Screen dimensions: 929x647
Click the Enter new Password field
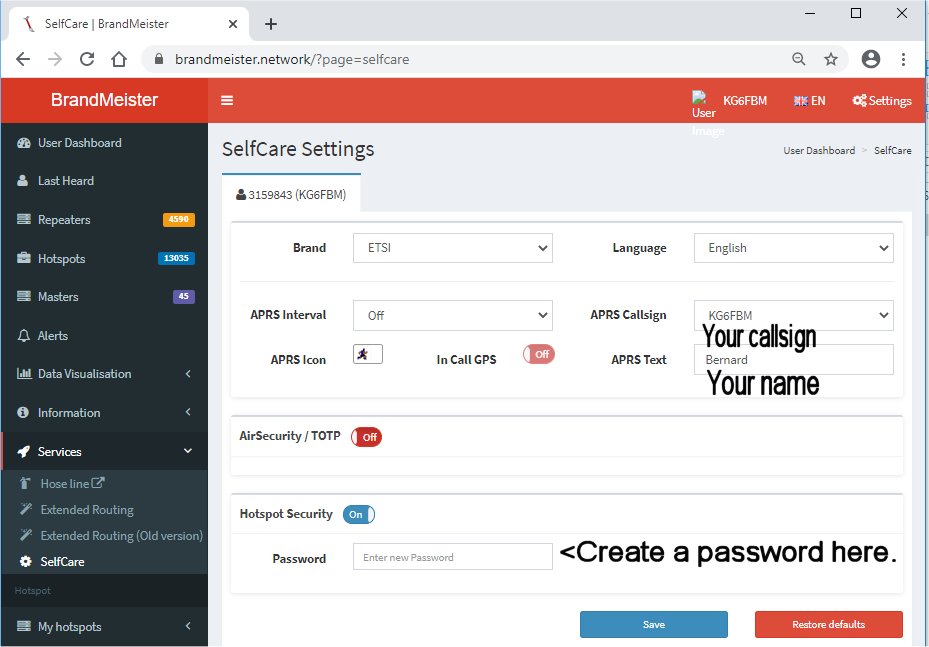point(453,557)
